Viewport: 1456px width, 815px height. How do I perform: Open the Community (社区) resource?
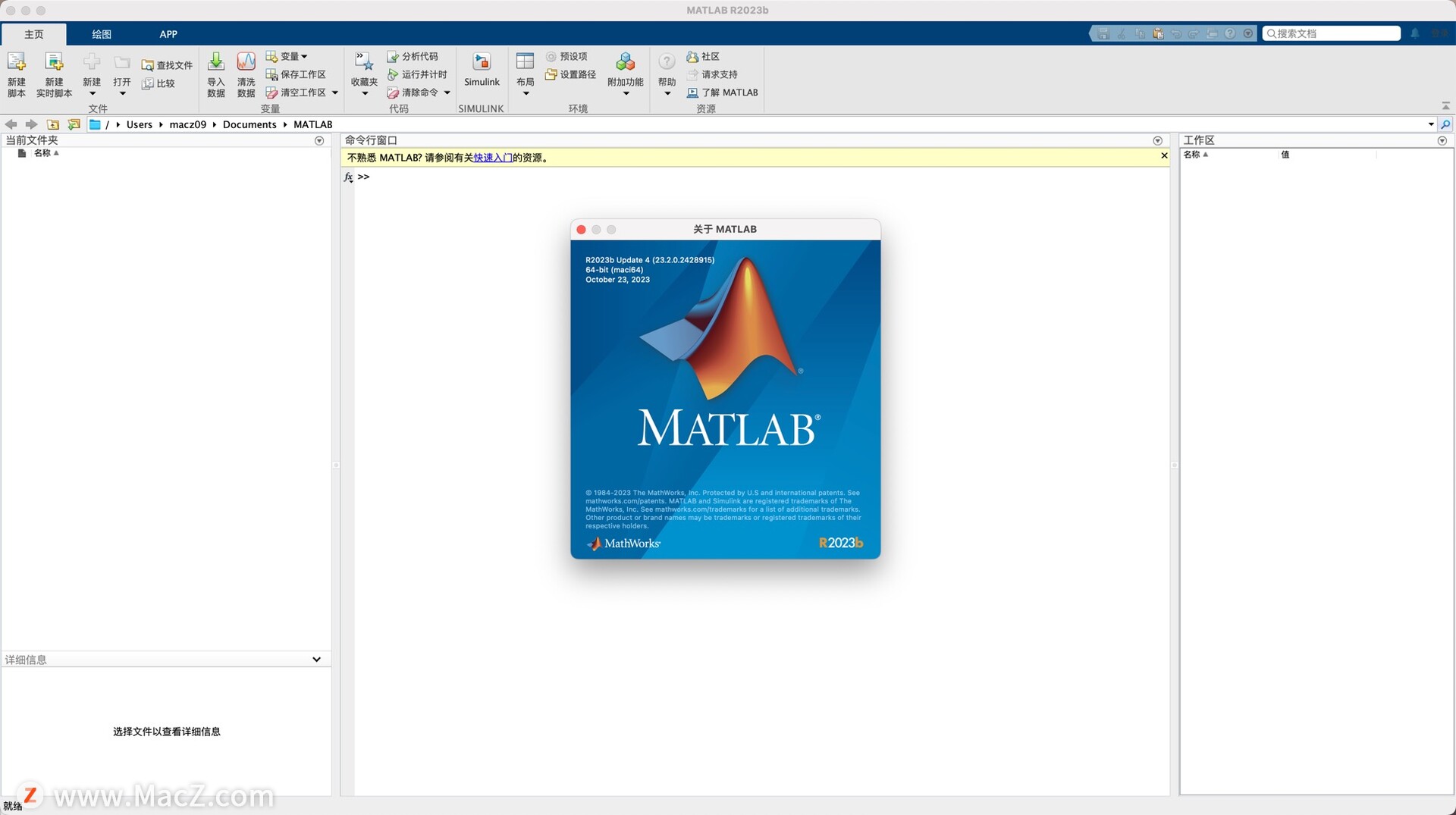[x=703, y=57]
